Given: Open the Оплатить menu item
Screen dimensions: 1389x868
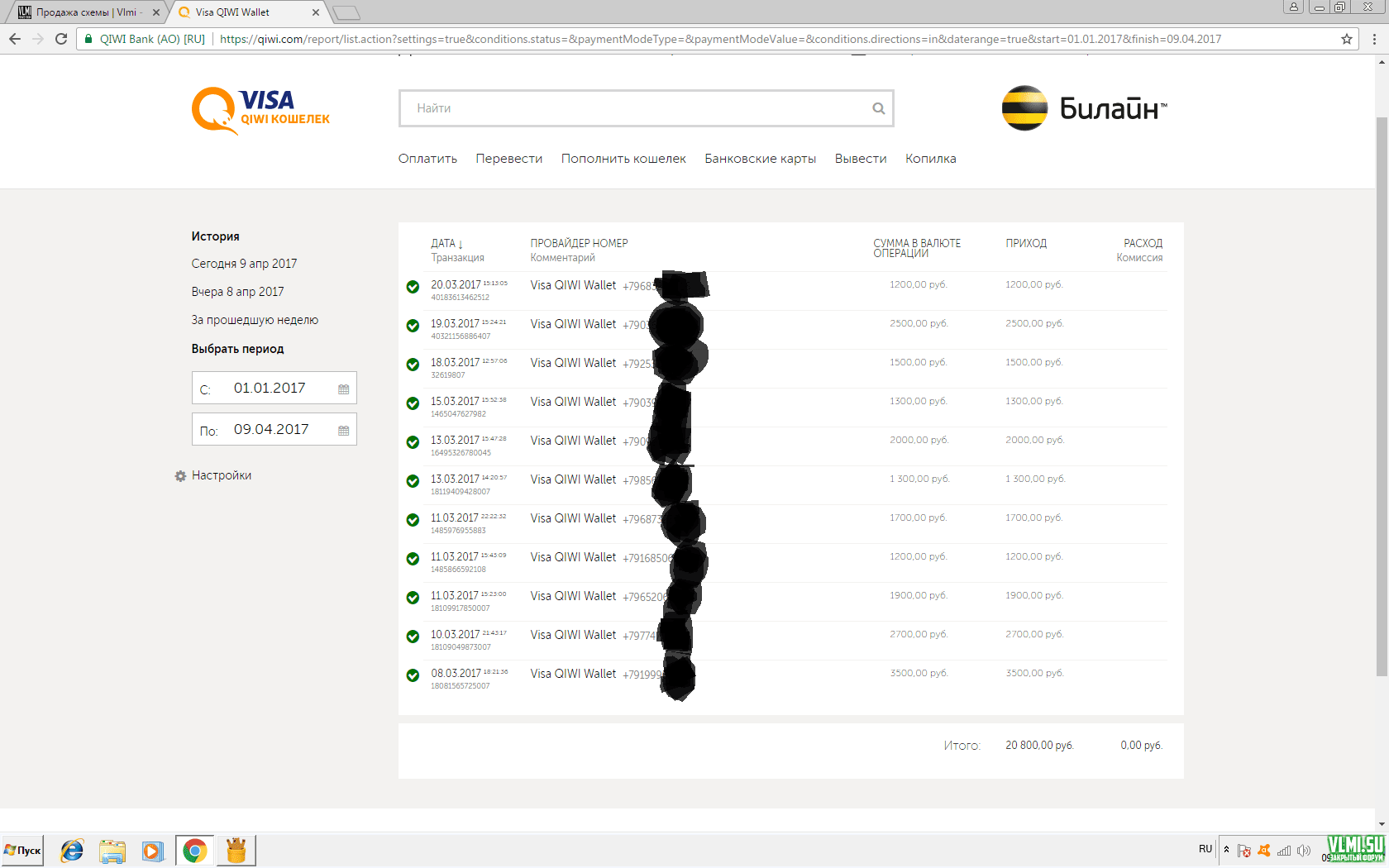Looking at the screenshot, I should coord(427,159).
